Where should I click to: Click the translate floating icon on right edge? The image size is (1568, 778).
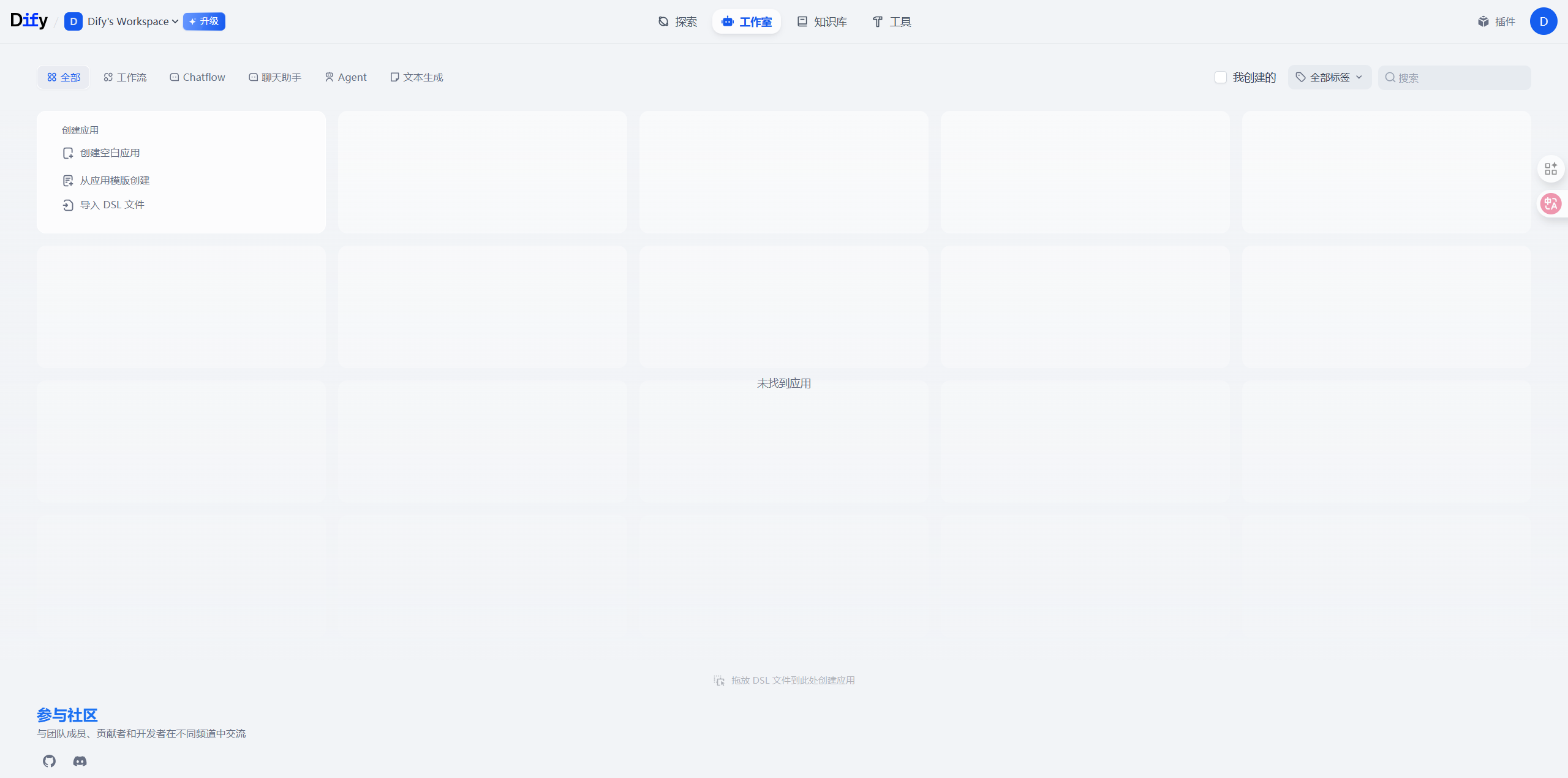tap(1550, 203)
